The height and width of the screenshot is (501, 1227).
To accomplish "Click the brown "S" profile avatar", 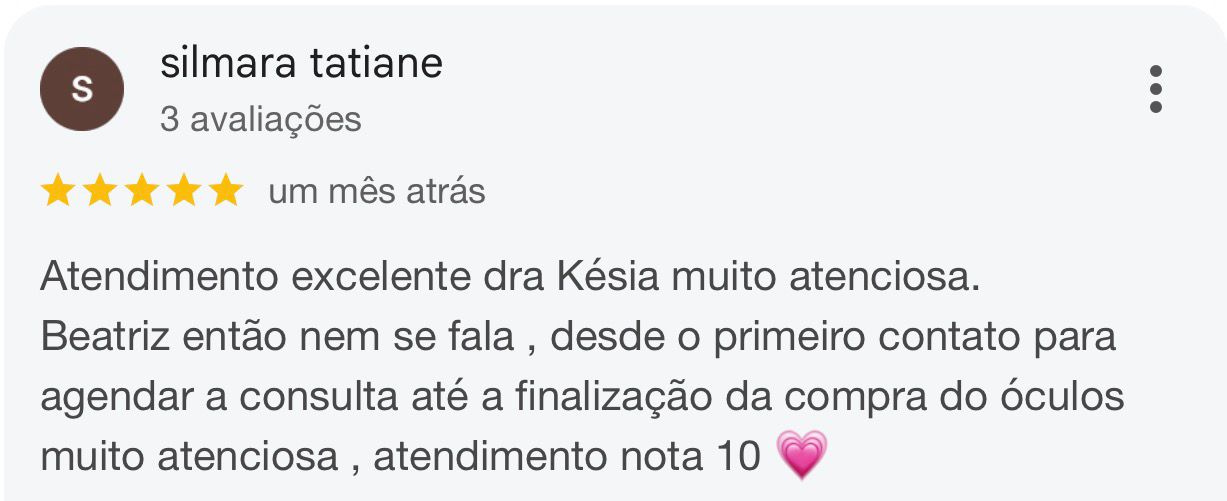I will (x=82, y=89).
